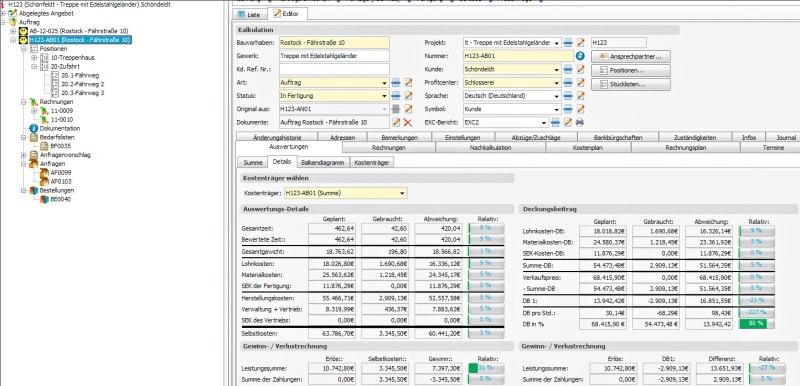Image resolution: width=800 pixels, height=386 pixels.
Task: Click the green 80 % DB in % bar
Action: pos(756,323)
